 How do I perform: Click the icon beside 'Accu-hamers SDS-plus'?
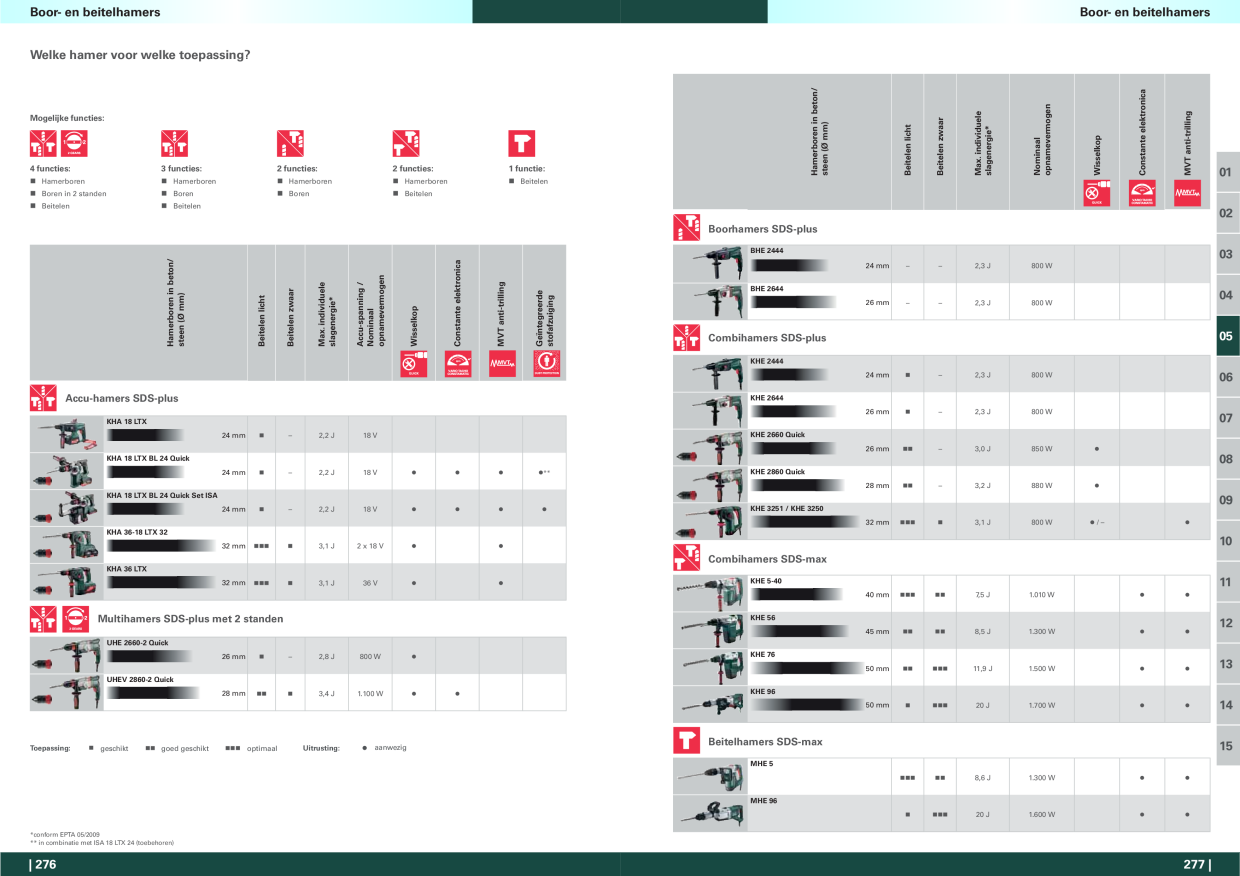pyautogui.click(x=43, y=398)
